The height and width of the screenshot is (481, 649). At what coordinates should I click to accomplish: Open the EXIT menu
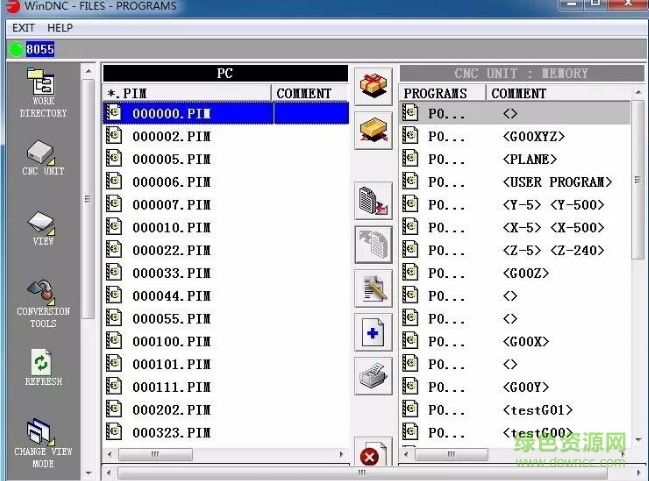(23, 28)
